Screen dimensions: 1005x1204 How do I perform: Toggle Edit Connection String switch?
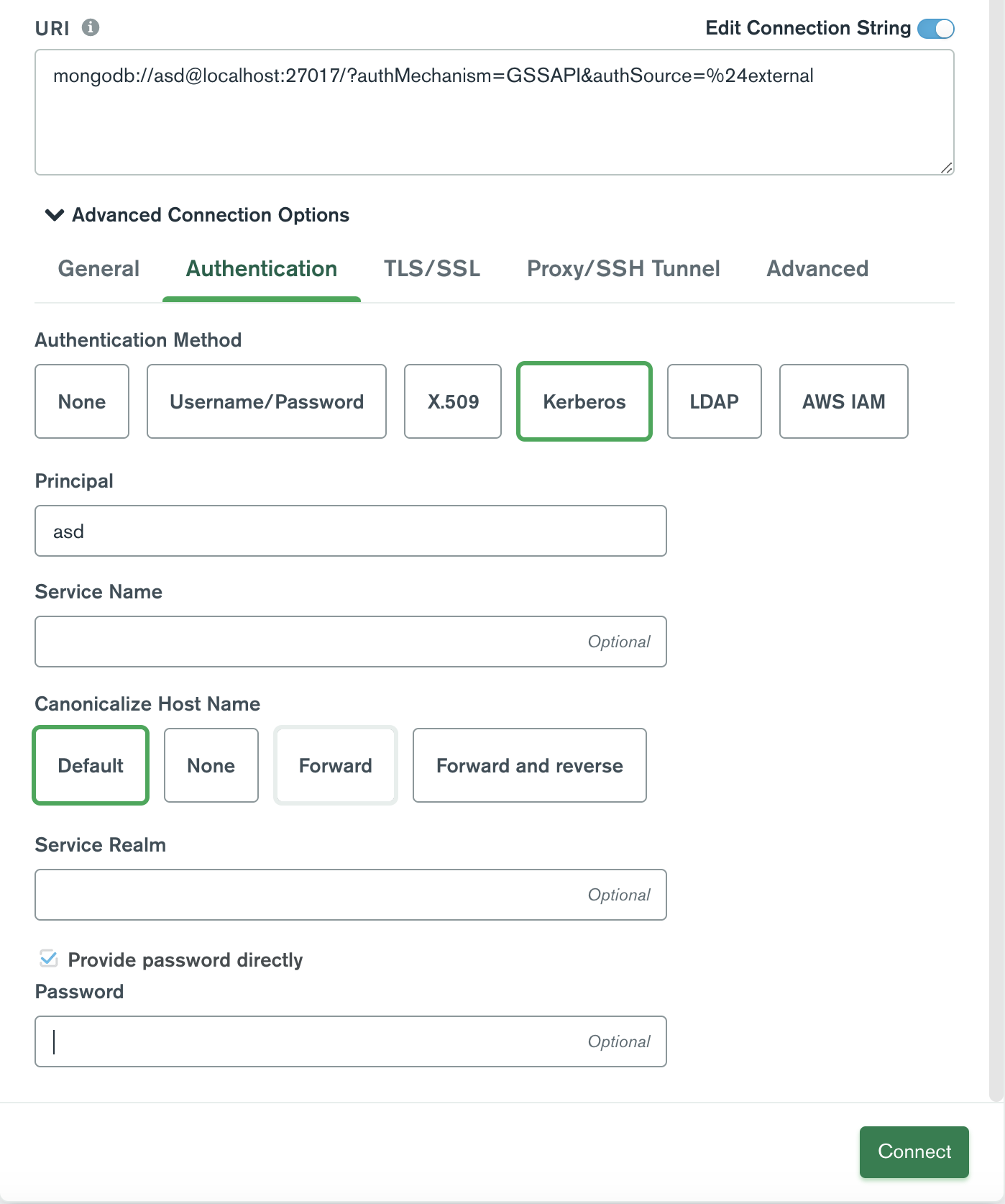tap(936, 28)
